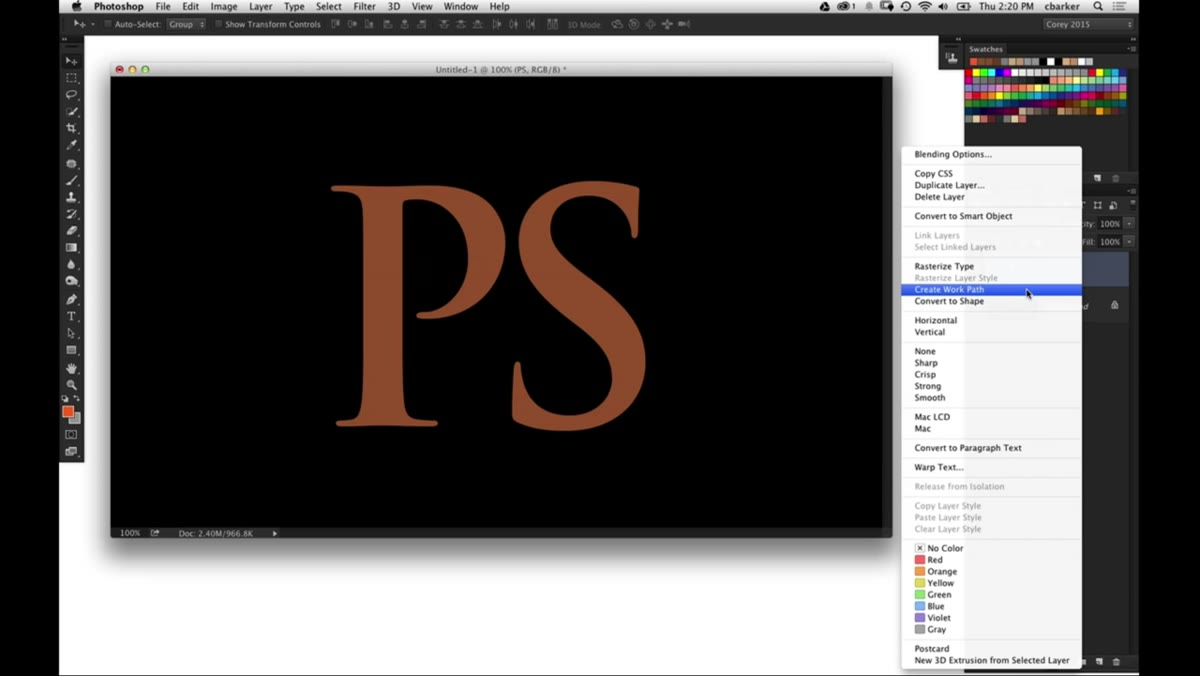Open the Fill 100% dropdown arrow
Image resolution: width=1200 pixels, height=676 pixels.
1129,242
